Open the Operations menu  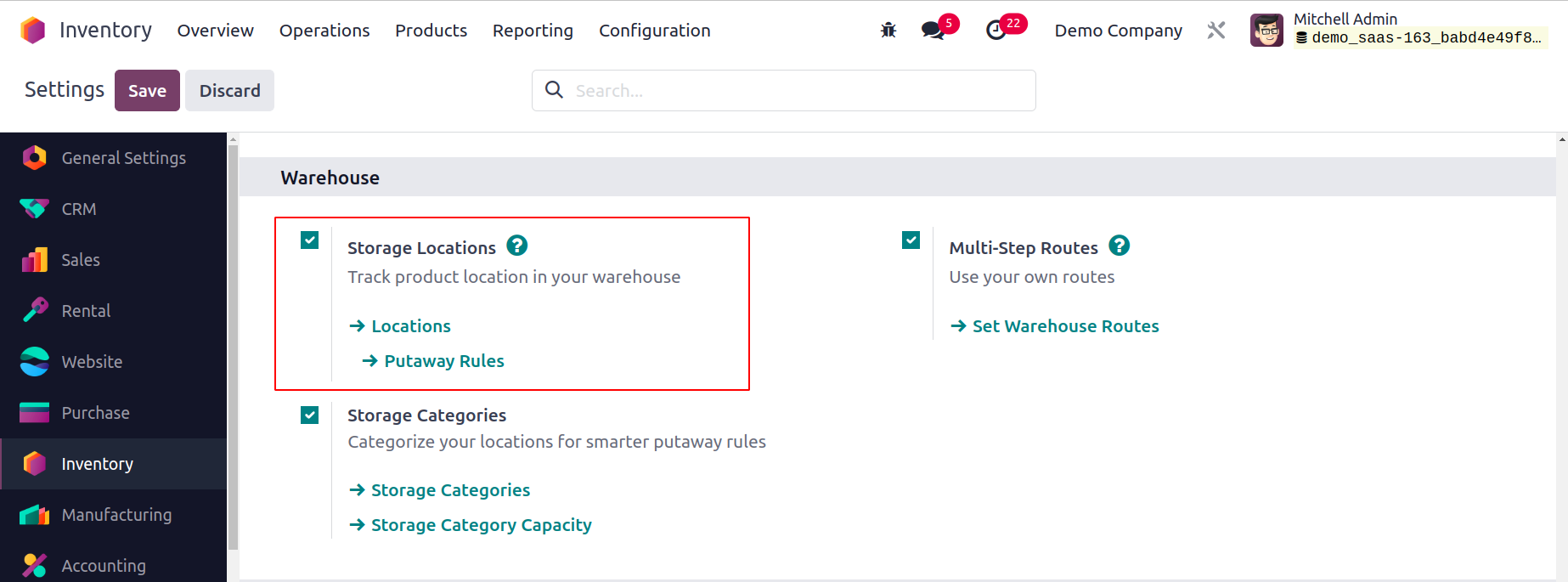coord(324,31)
